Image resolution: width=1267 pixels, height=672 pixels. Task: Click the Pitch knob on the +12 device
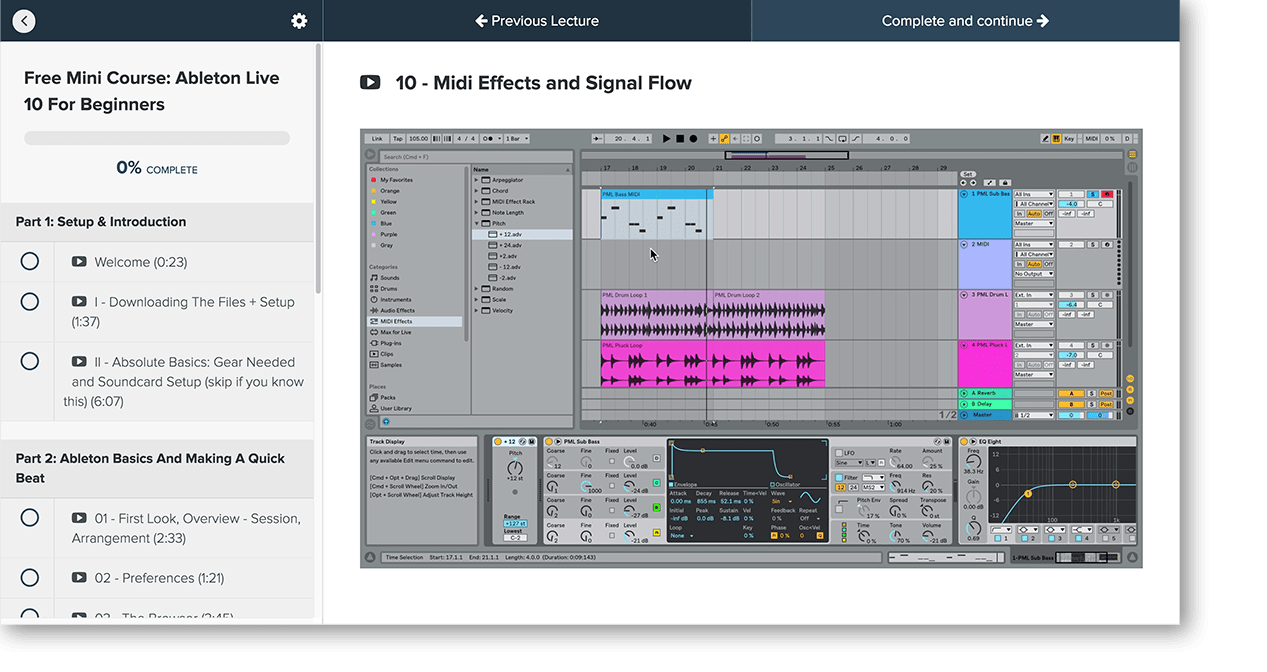point(515,468)
